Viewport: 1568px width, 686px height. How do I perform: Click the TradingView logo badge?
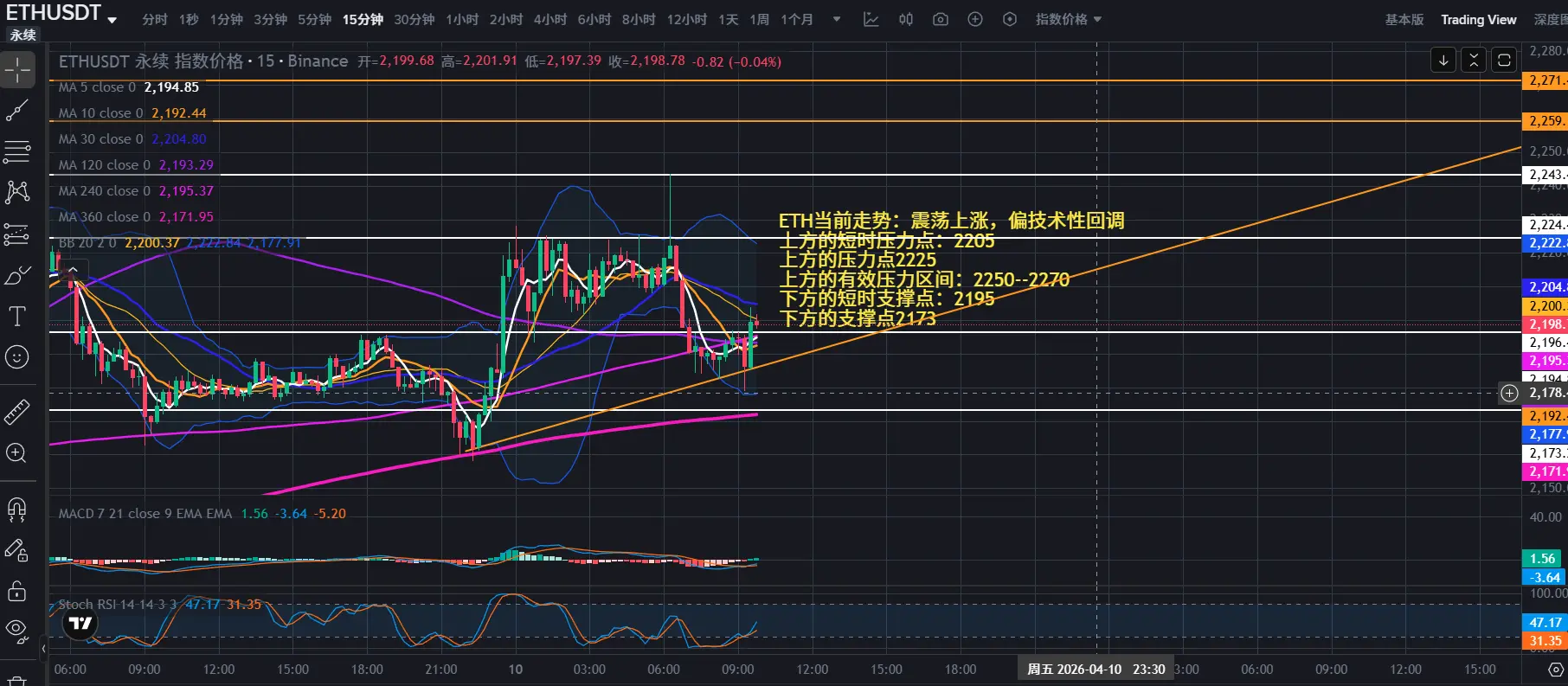(x=80, y=623)
